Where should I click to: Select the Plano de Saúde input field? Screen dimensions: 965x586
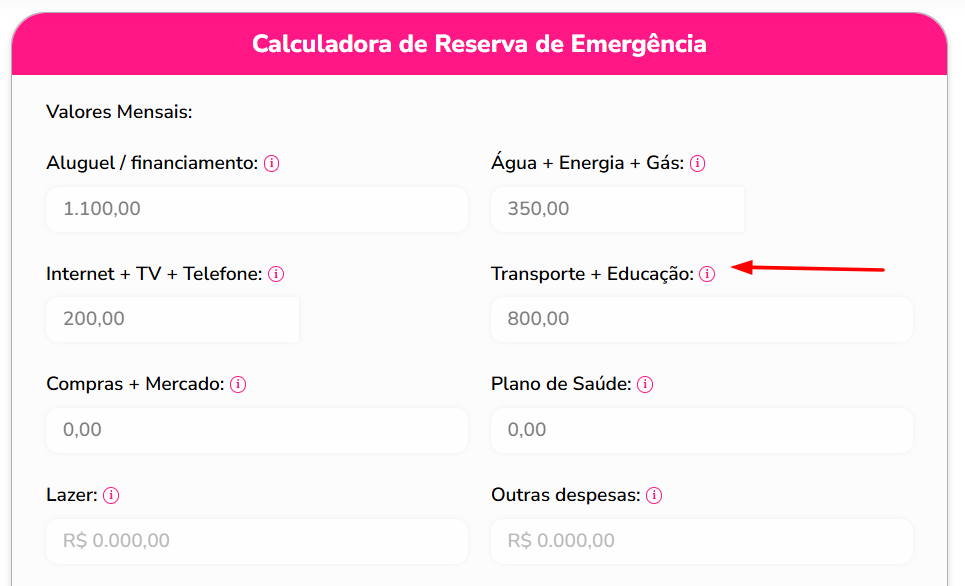(x=702, y=430)
